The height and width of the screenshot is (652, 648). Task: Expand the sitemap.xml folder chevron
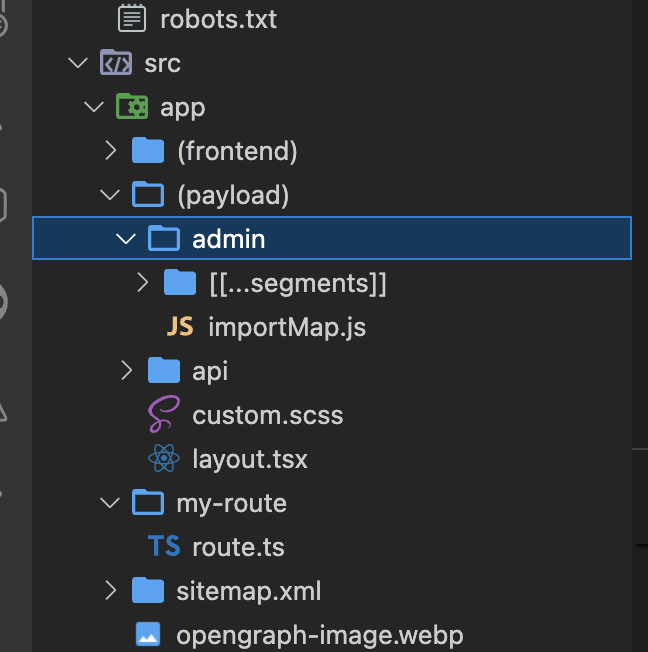(x=110, y=591)
